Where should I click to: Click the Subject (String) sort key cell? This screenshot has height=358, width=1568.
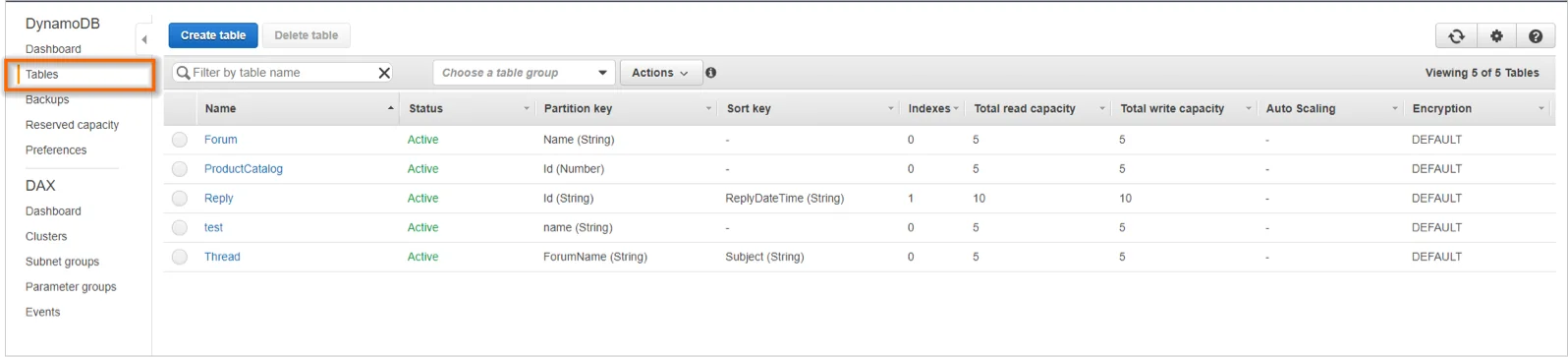point(764,257)
